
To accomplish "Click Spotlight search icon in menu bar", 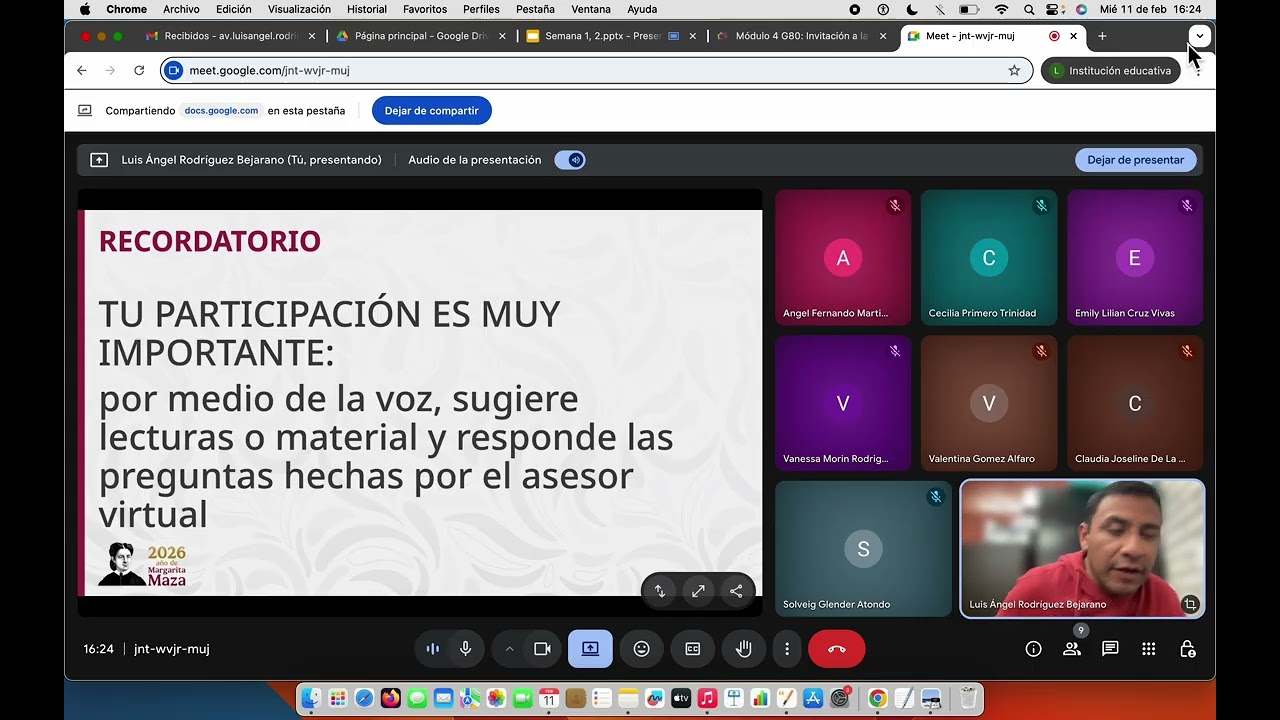I will pos(1029,9).
